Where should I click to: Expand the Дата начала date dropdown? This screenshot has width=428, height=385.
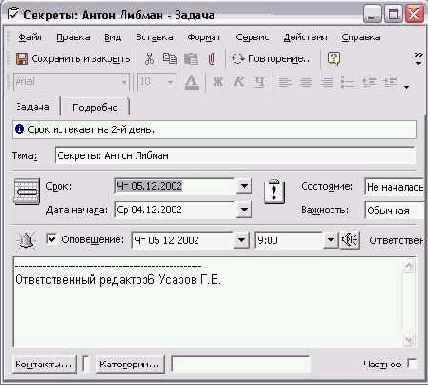pos(244,210)
